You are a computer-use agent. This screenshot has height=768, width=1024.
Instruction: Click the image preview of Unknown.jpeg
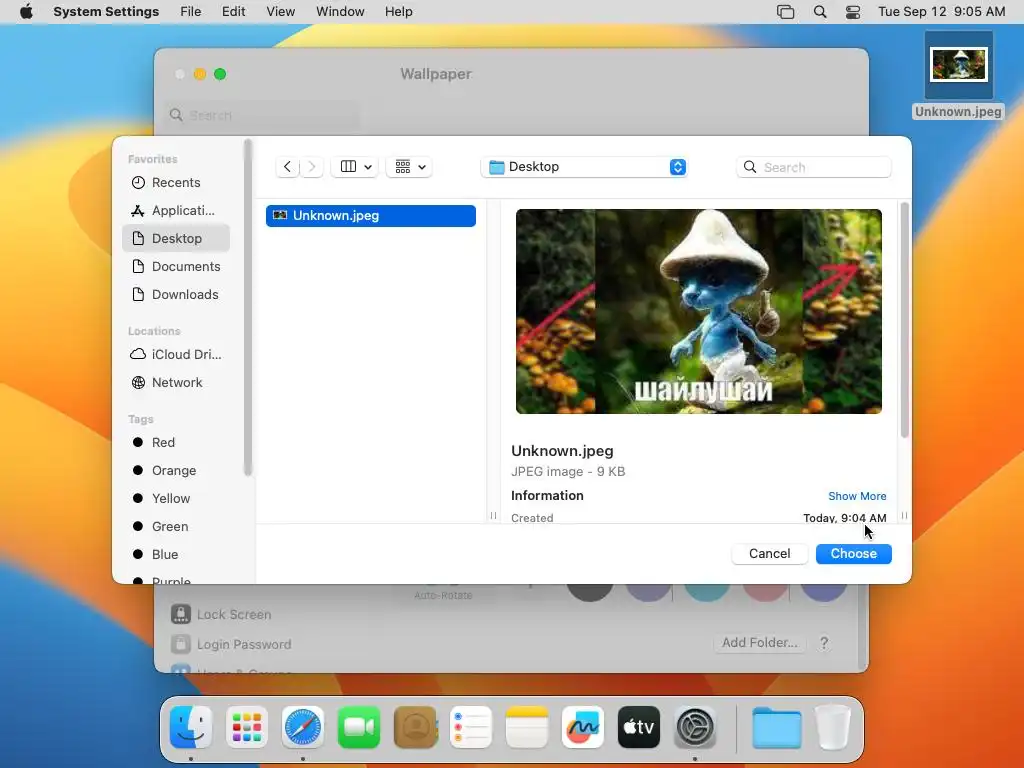click(x=699, y=312)
